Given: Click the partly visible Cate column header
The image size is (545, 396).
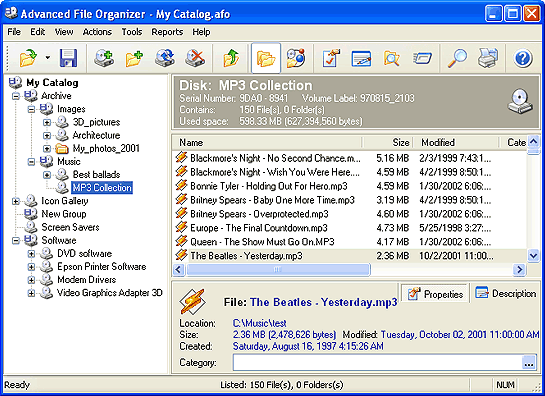Looking at the screenshot, I should [x=513, y=143].
